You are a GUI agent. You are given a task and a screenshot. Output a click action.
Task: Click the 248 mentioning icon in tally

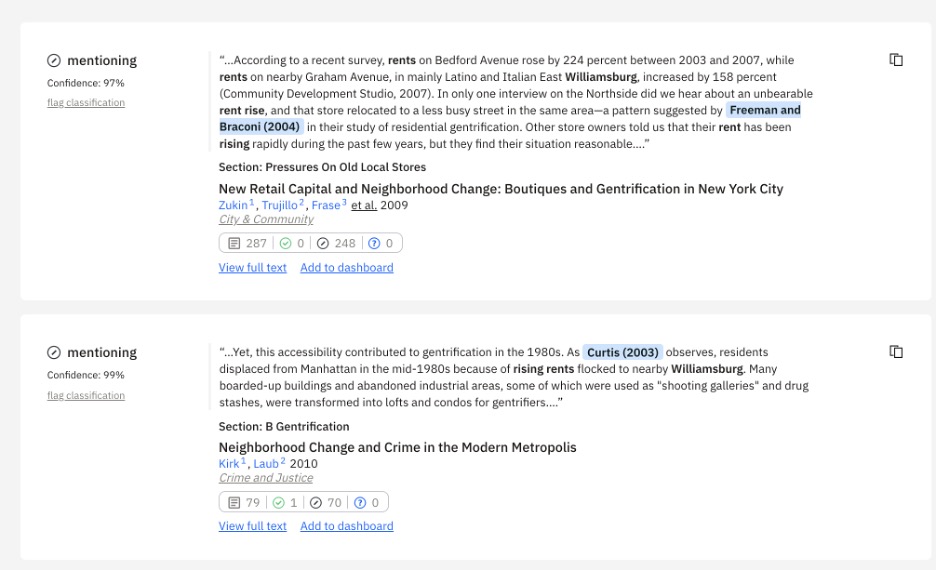point(323,243)
